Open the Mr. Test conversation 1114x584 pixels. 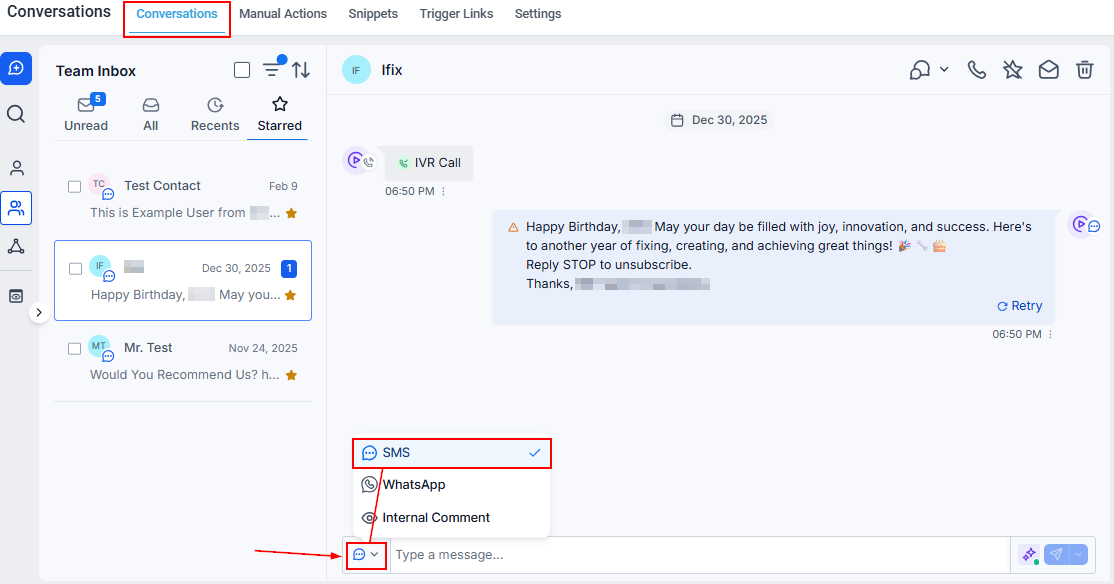183,361
